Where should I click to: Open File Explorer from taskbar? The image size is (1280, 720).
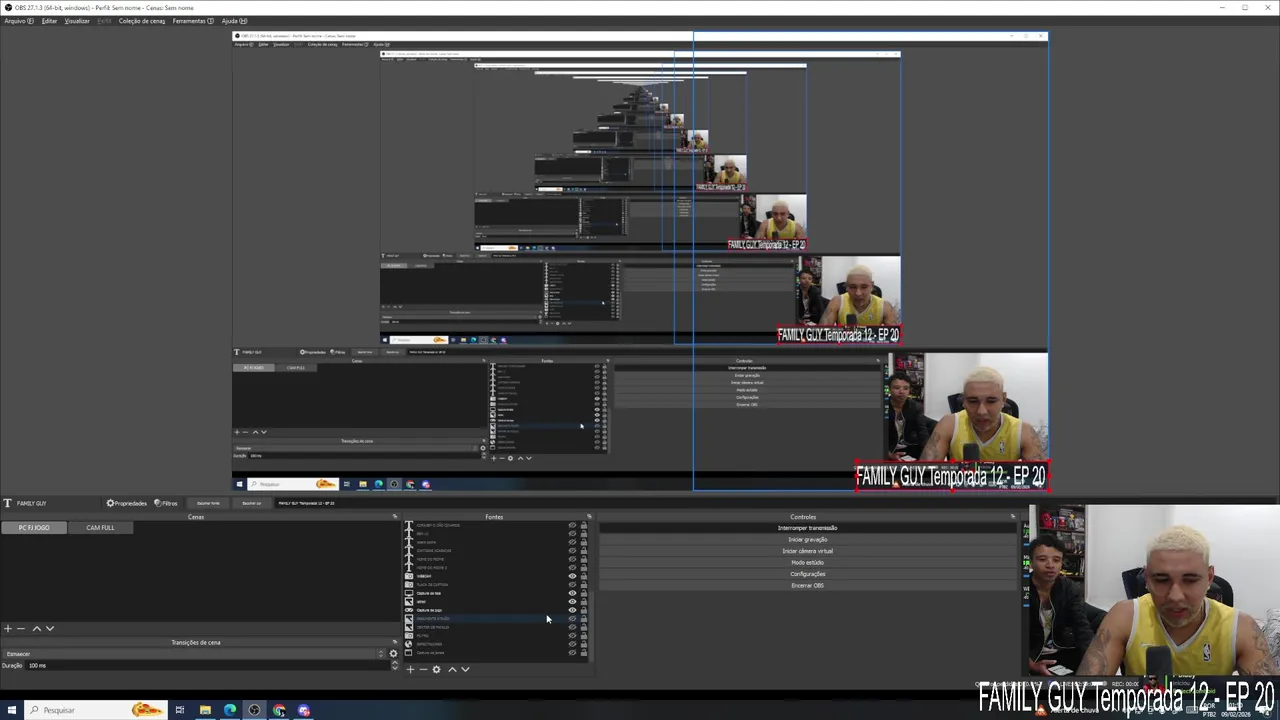coord(205,710)
